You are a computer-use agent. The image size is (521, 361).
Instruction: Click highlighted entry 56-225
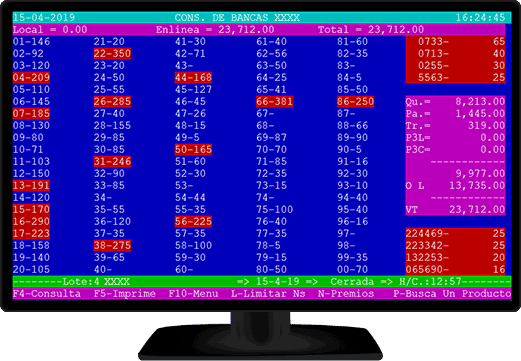coord(193,222)
